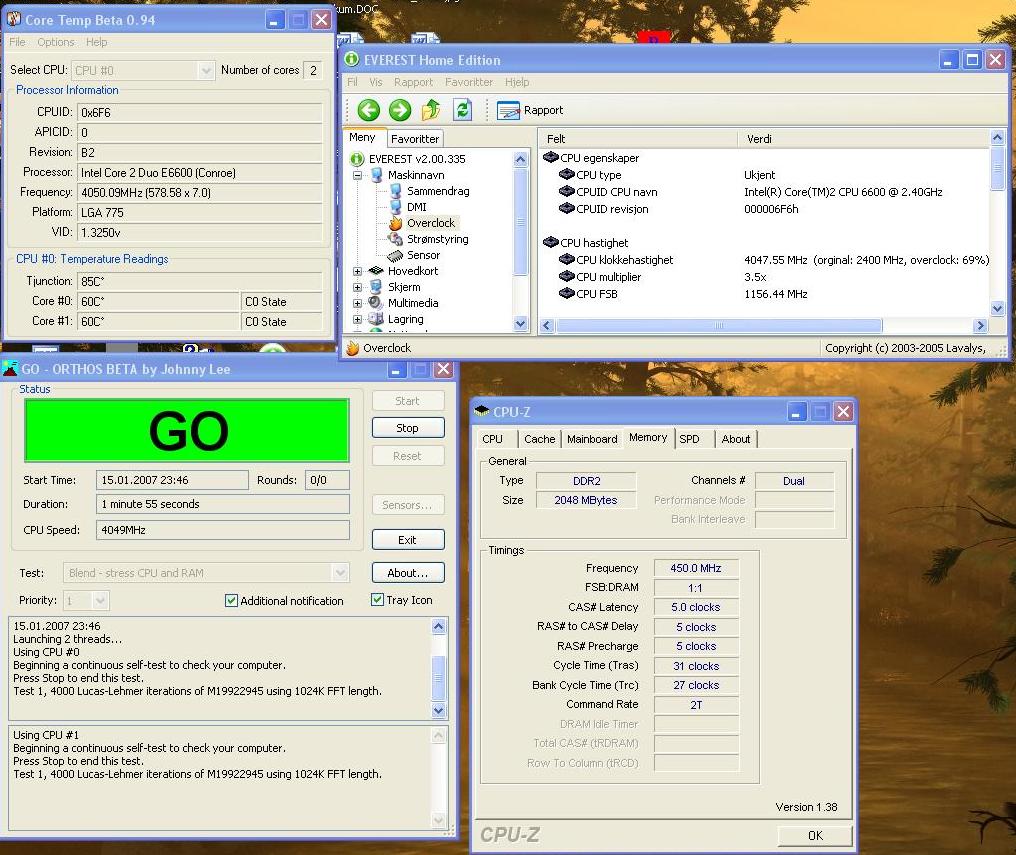Click the ORTHOS title bar icon
Image resolution: width=1016 pixels, height=855 pixels.
coord(10,369)
